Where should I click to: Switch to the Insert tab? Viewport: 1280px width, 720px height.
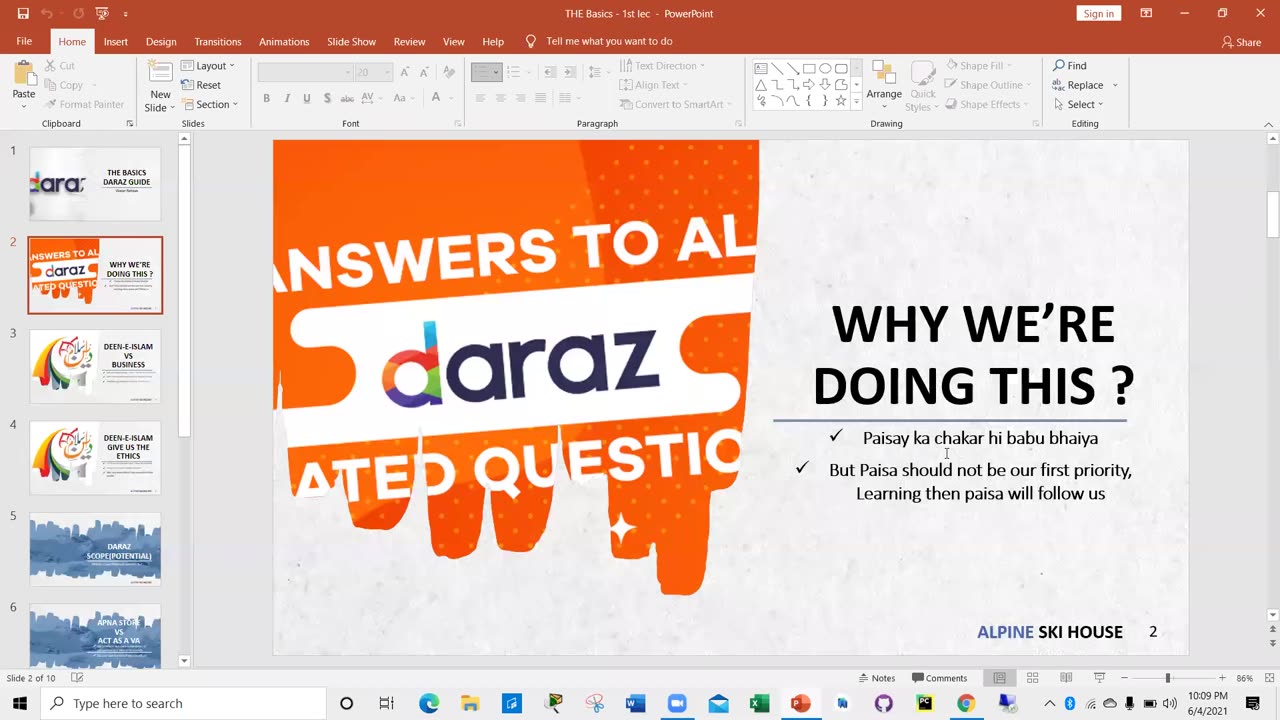[x=116, y=42]
